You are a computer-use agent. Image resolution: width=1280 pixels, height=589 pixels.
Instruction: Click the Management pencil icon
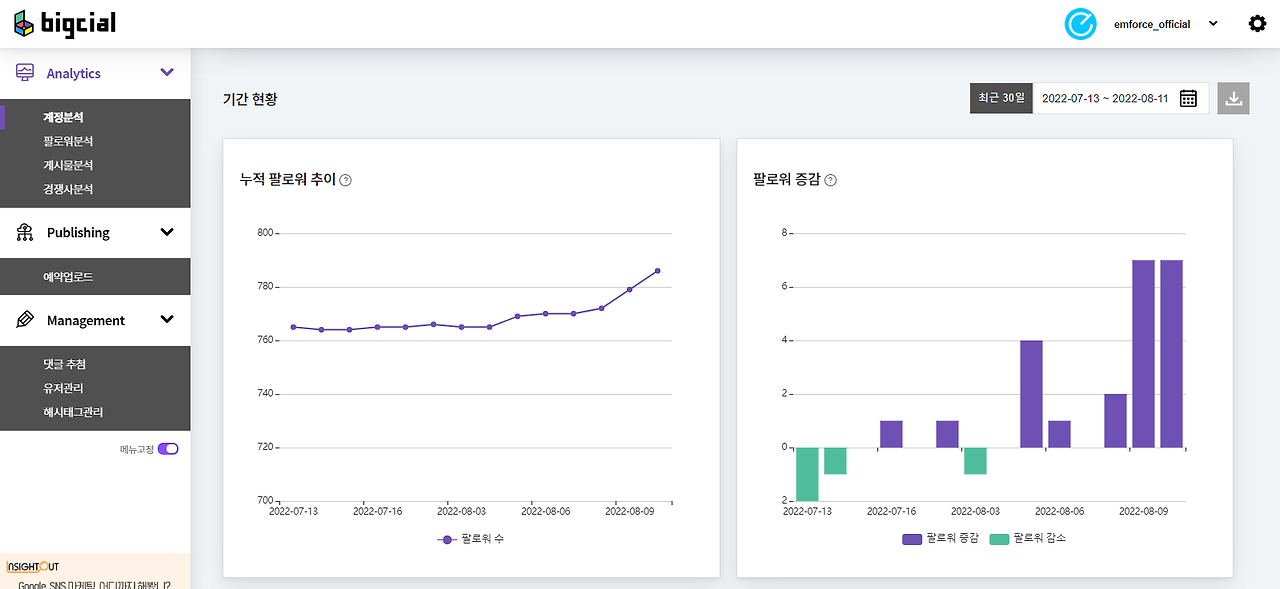[25, 320]
